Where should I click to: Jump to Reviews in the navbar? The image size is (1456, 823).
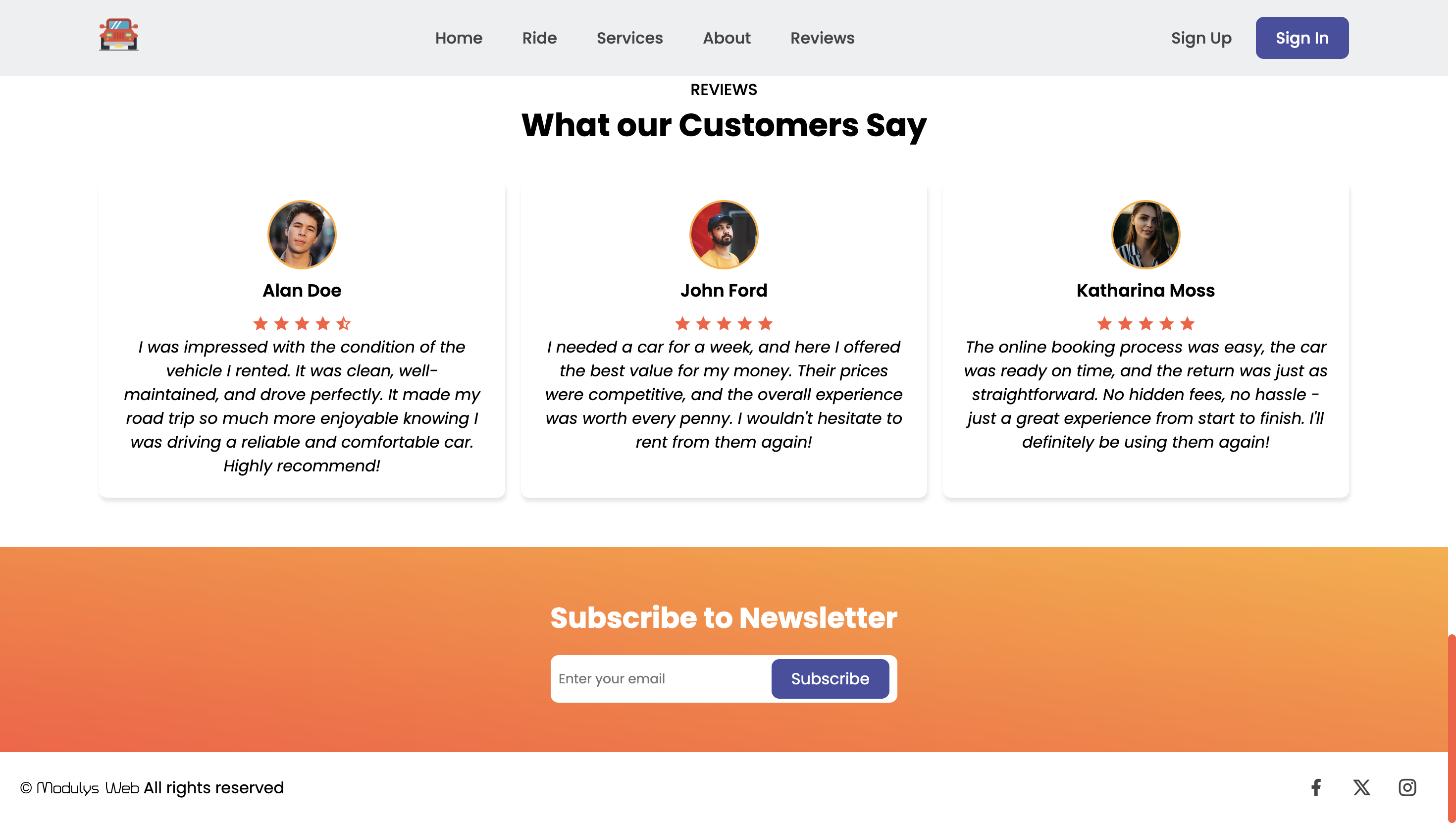(x=822, y=38)
